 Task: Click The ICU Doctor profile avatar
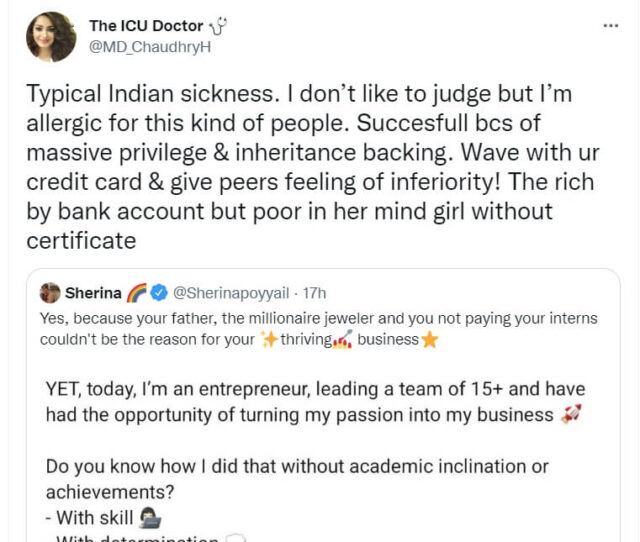[x=50, y=37]
